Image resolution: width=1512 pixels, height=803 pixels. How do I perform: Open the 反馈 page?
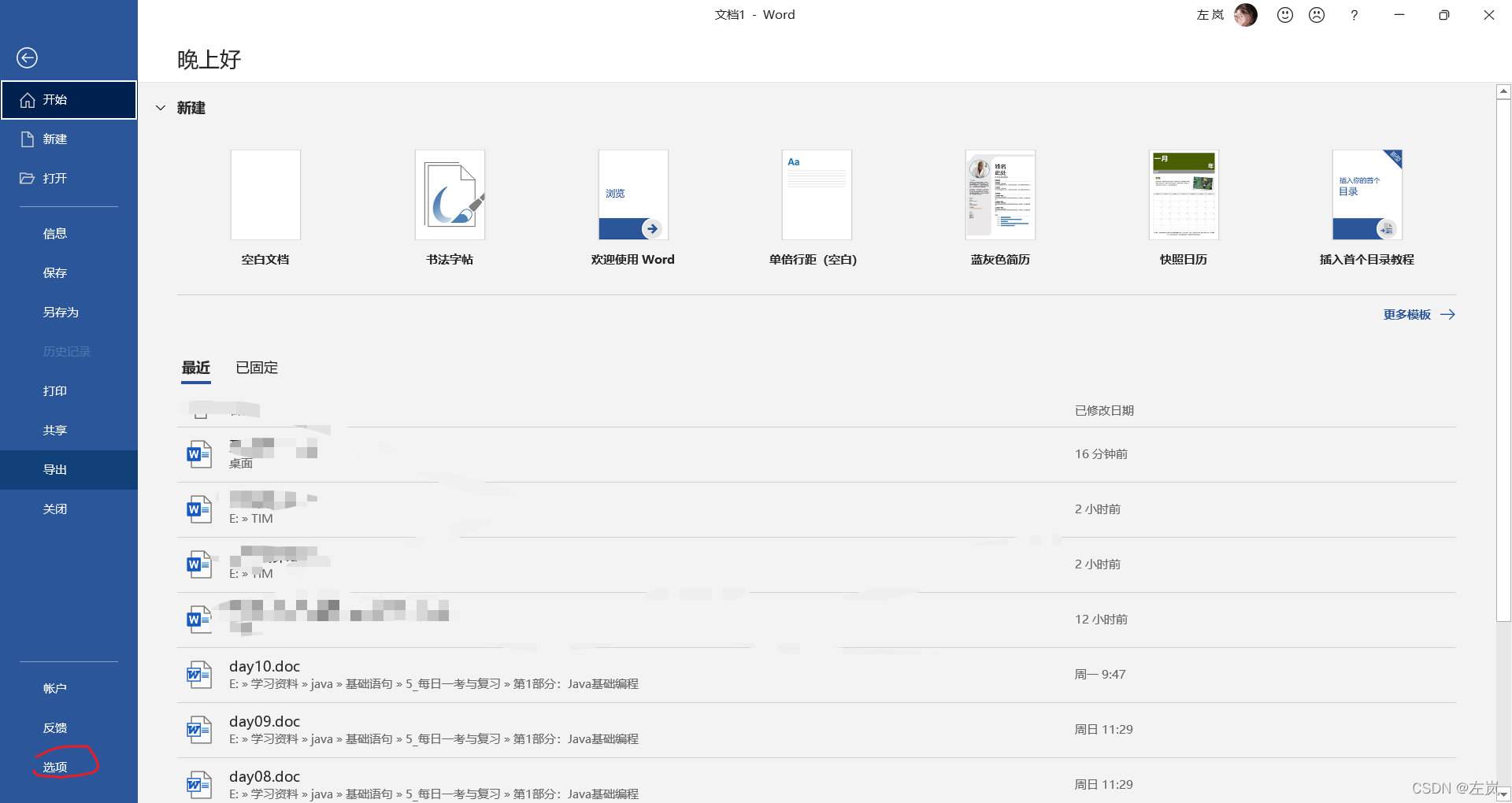pos(69,728)
